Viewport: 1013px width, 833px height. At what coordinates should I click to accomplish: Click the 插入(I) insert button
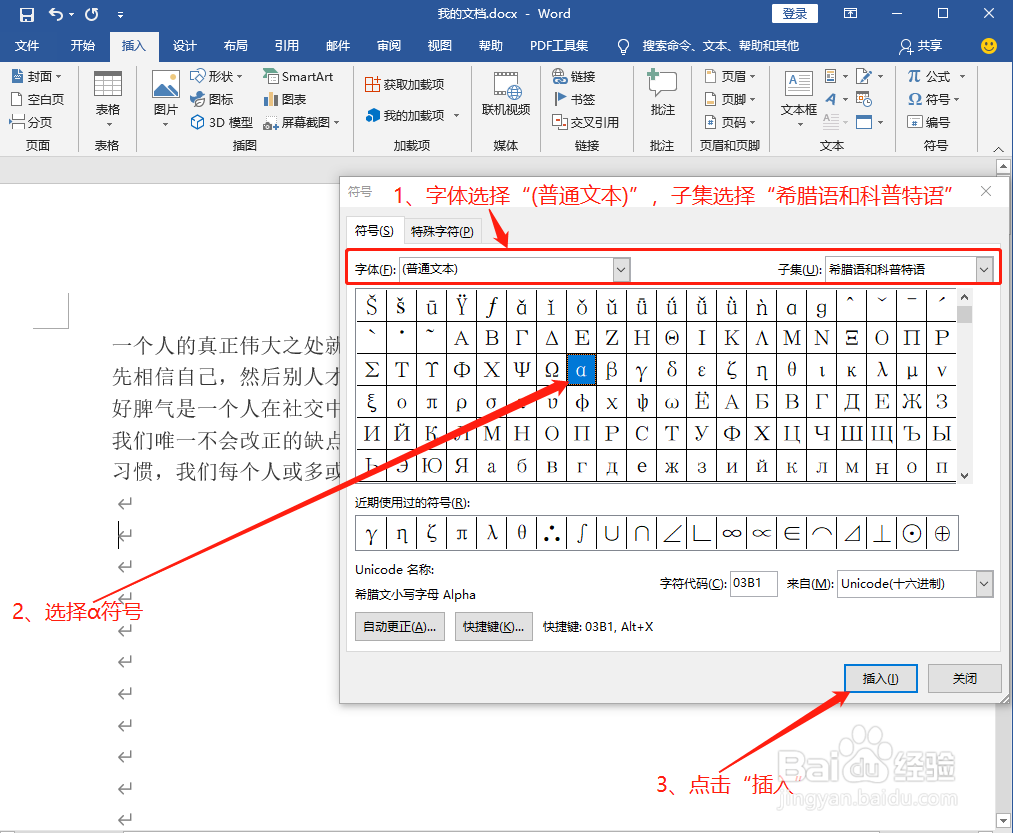click(x=880, y=679)
